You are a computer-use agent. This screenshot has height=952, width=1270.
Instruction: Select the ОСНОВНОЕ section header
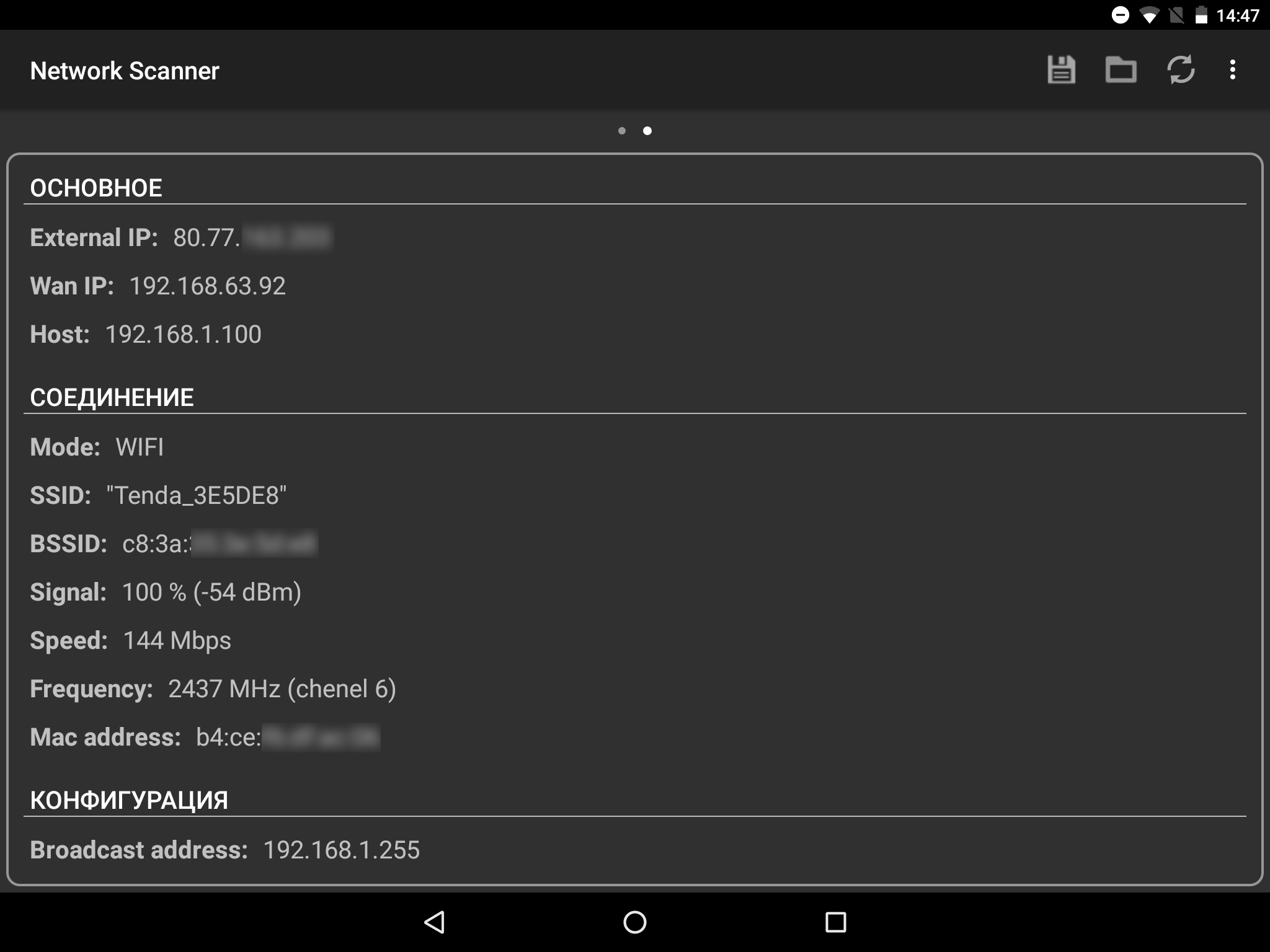click(x=96, y=188)
